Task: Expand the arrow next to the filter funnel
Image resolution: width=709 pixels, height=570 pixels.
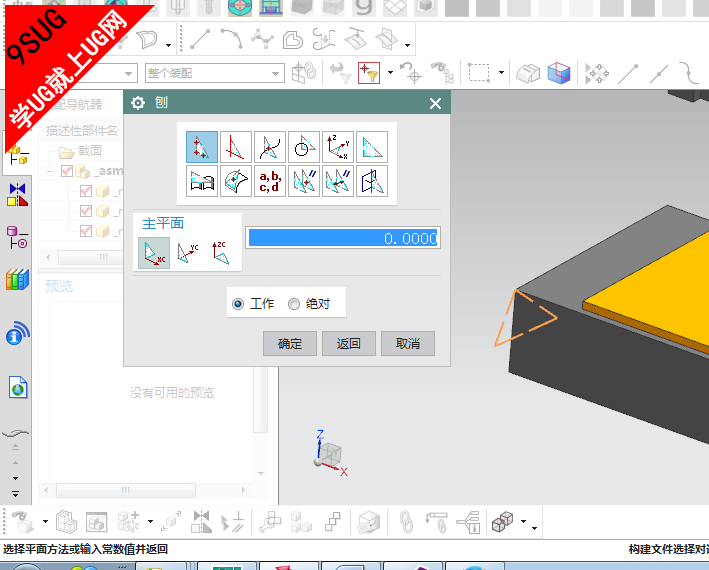Action: click(x=390, y=72)
